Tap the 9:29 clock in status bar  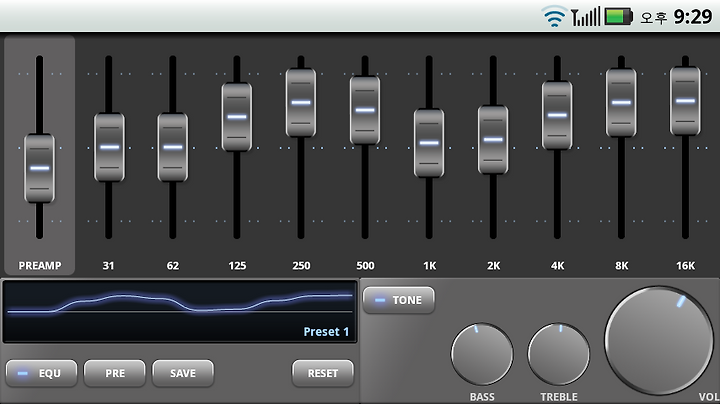tap(692, 17)
